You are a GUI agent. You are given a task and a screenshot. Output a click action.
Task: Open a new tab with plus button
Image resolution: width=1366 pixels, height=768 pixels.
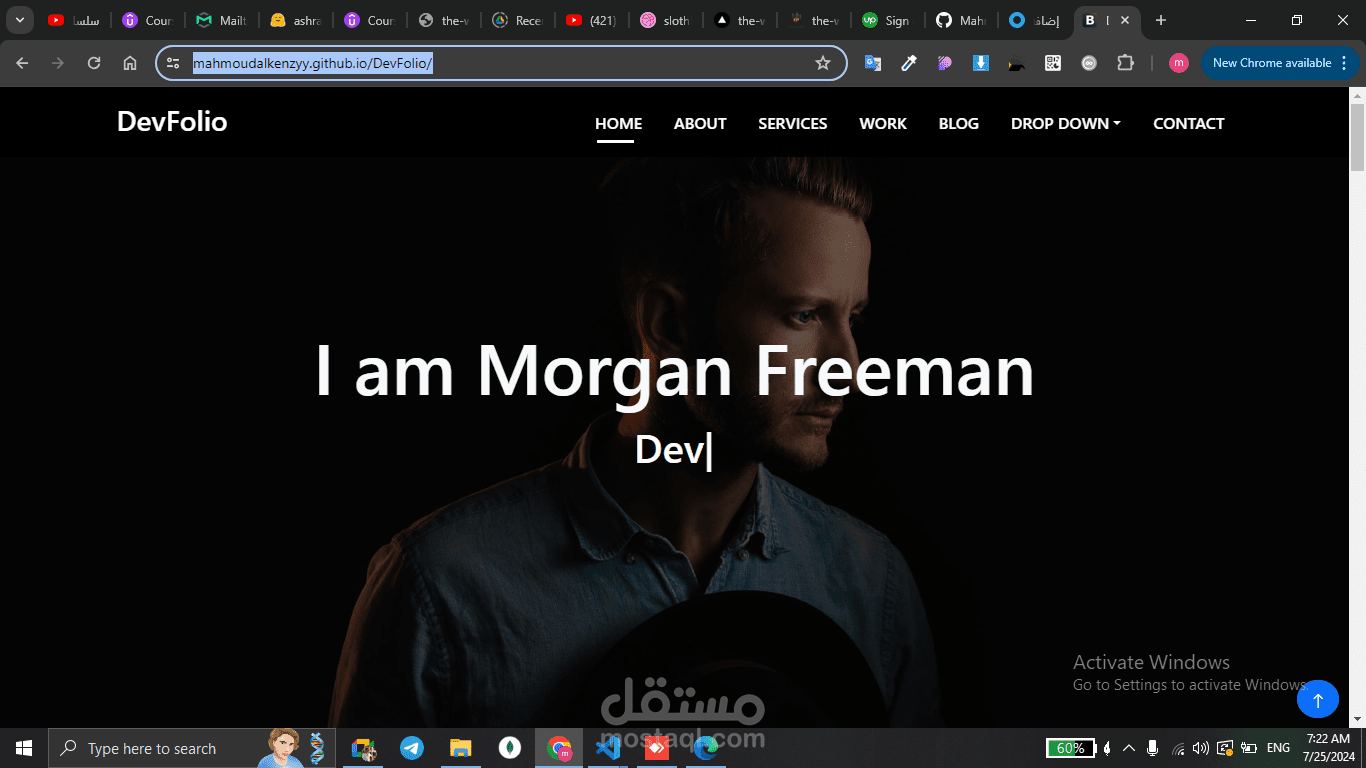(x=1160, y=20)
